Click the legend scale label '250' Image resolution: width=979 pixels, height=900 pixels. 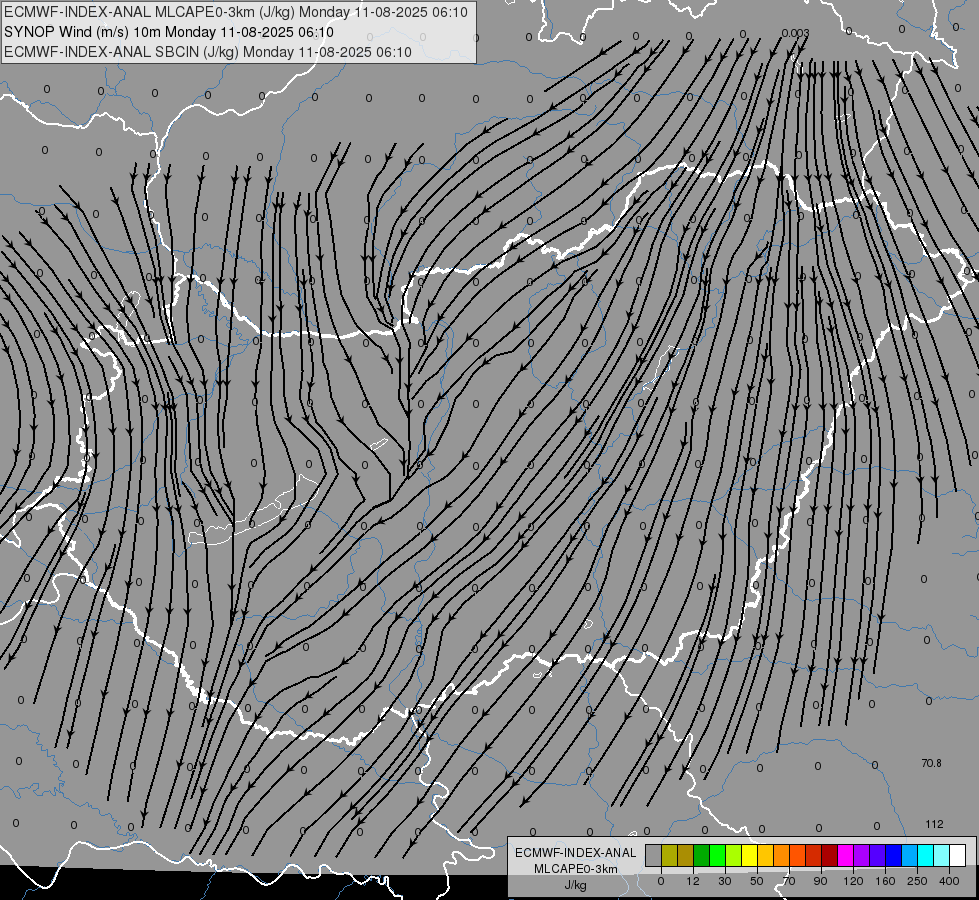[917, 881]
